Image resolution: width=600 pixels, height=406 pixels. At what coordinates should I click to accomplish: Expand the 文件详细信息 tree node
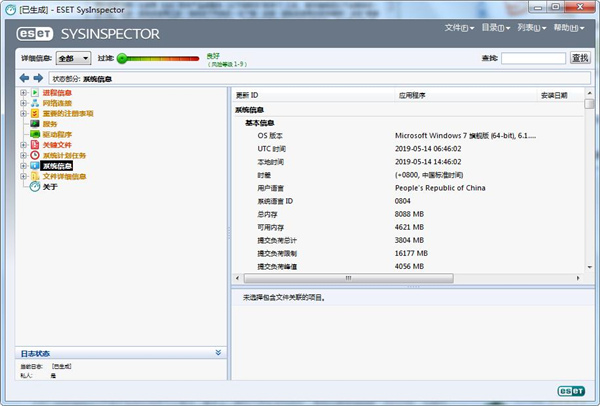click(x=23, y=177)
